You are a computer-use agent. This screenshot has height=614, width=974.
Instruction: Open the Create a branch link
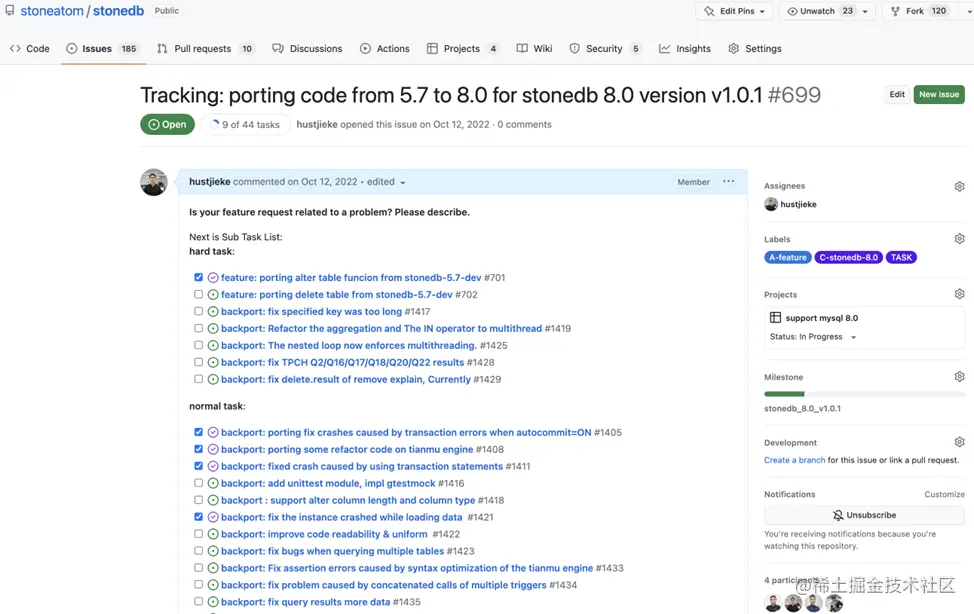(794, 460)
